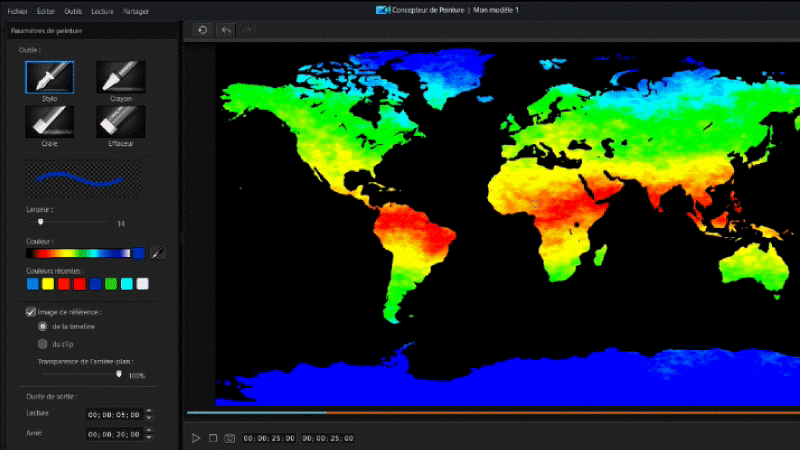Viewport: 800px width, 450px height.
Task: Select the Stylo pen tool
Action: 49,77
